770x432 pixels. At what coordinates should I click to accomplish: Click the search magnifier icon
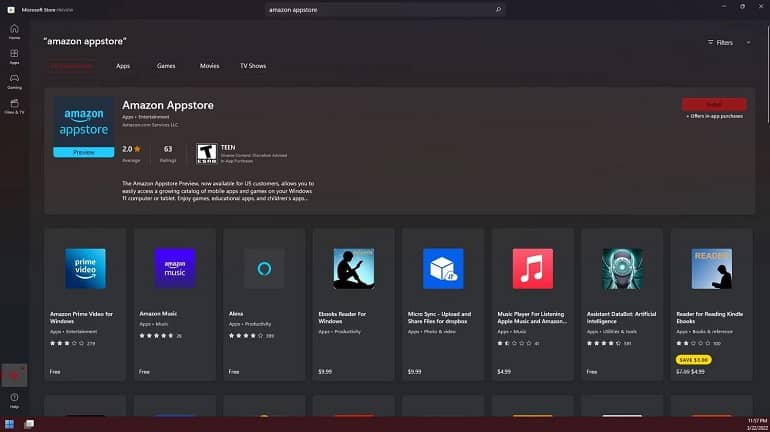tap(498, 9)
